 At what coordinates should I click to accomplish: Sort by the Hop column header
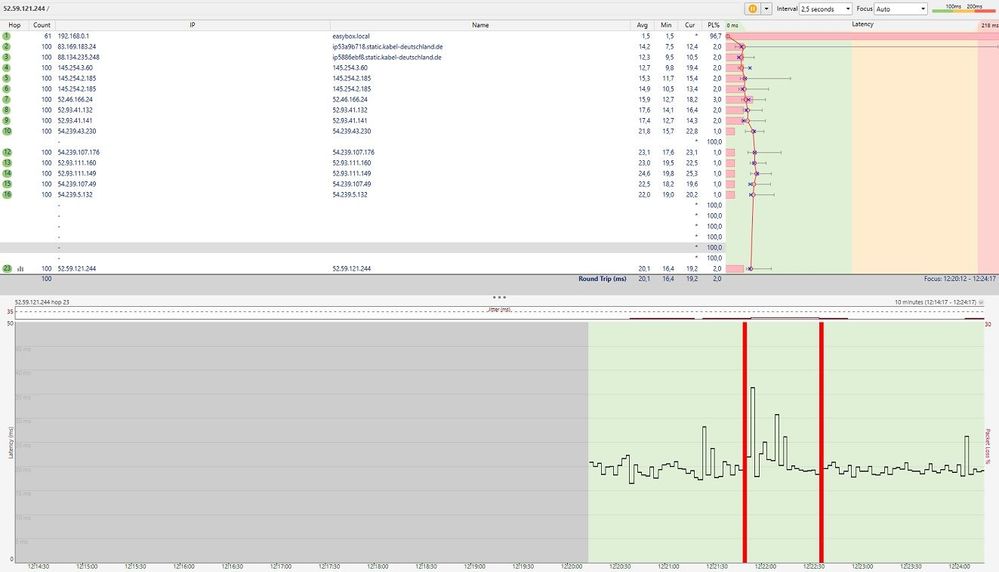click(x=14, y=25)
